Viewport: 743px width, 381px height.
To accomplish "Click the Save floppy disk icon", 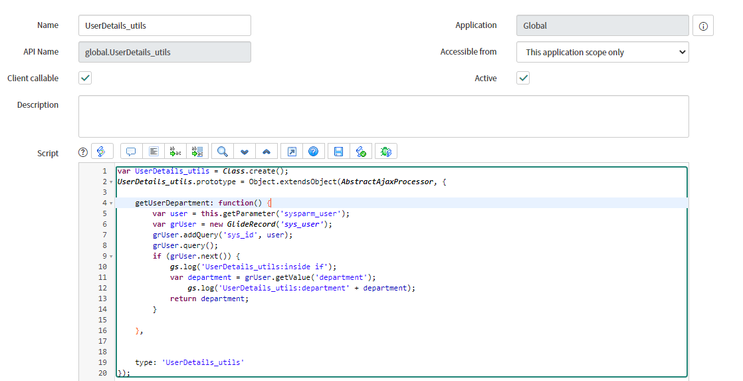I will click(x=338, y=152).
